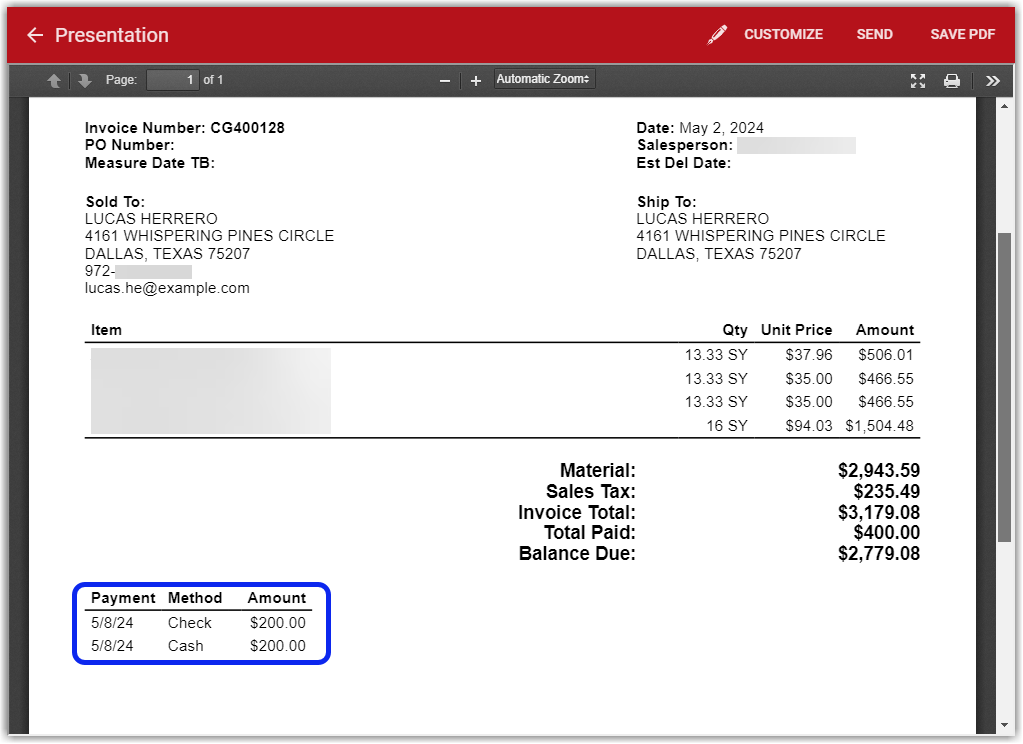Click the scrollbar up arrow

tap(1004, 106)
